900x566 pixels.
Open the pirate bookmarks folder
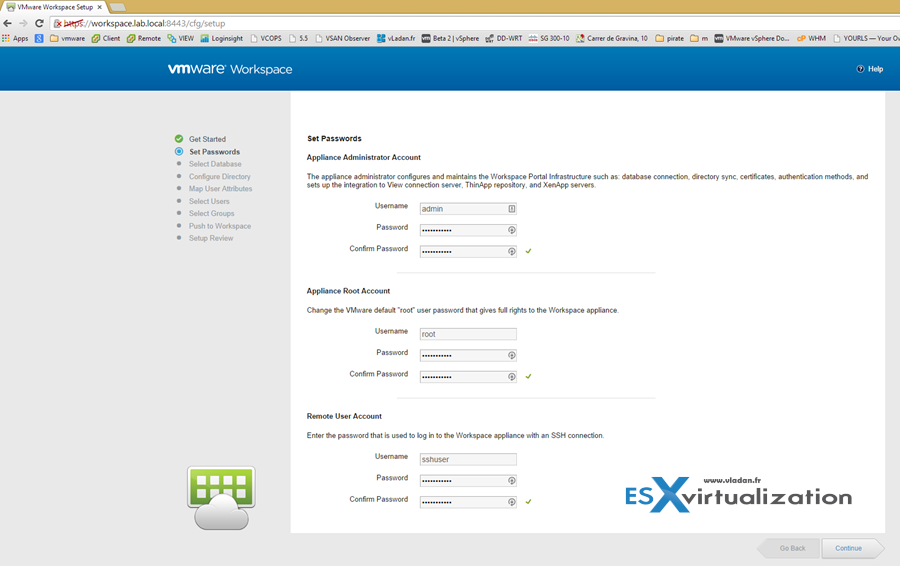pos(670,38)
